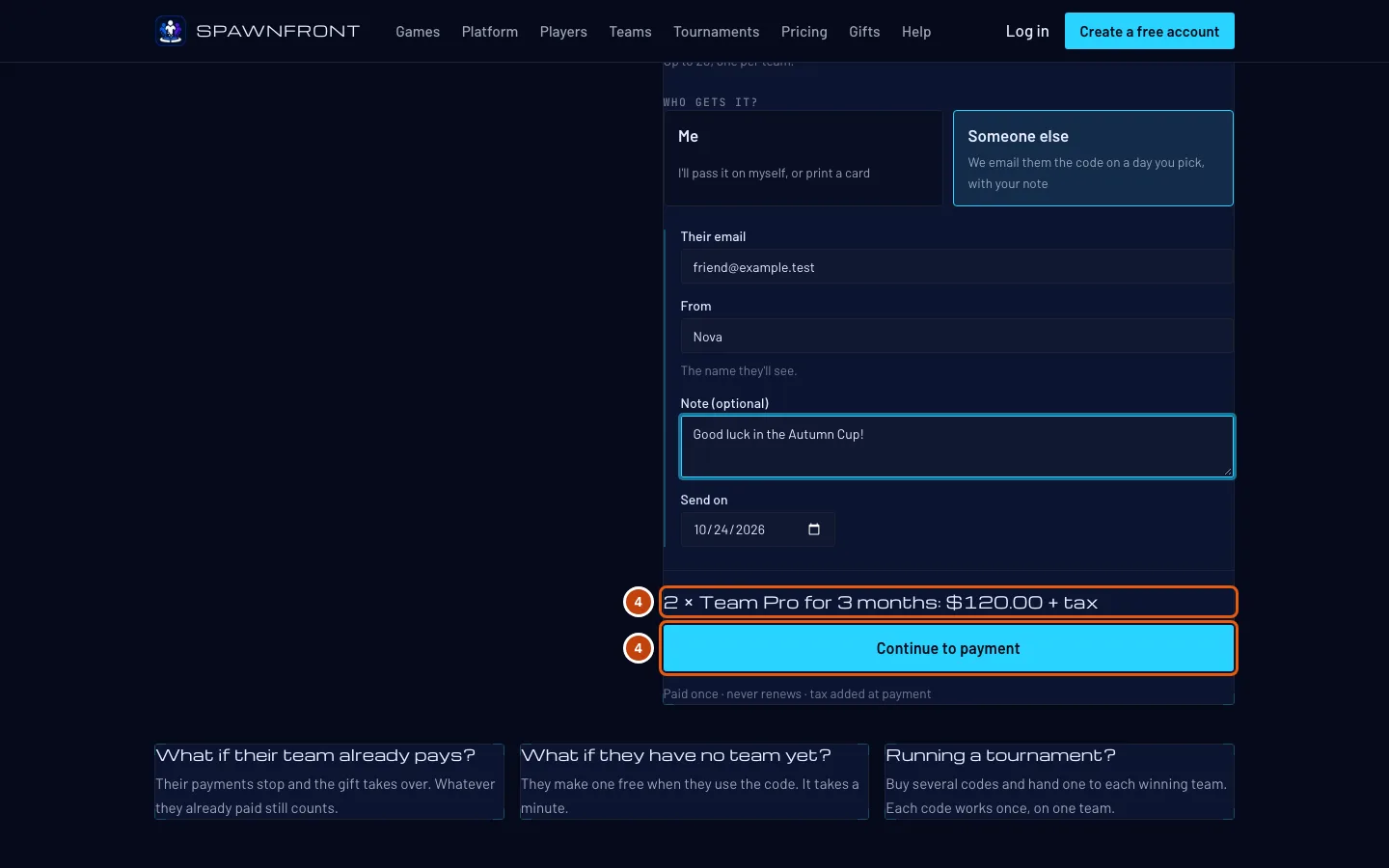Go to the Platform nav item
This screenshot has width=1389, height=868.
[x=490, y=32]
